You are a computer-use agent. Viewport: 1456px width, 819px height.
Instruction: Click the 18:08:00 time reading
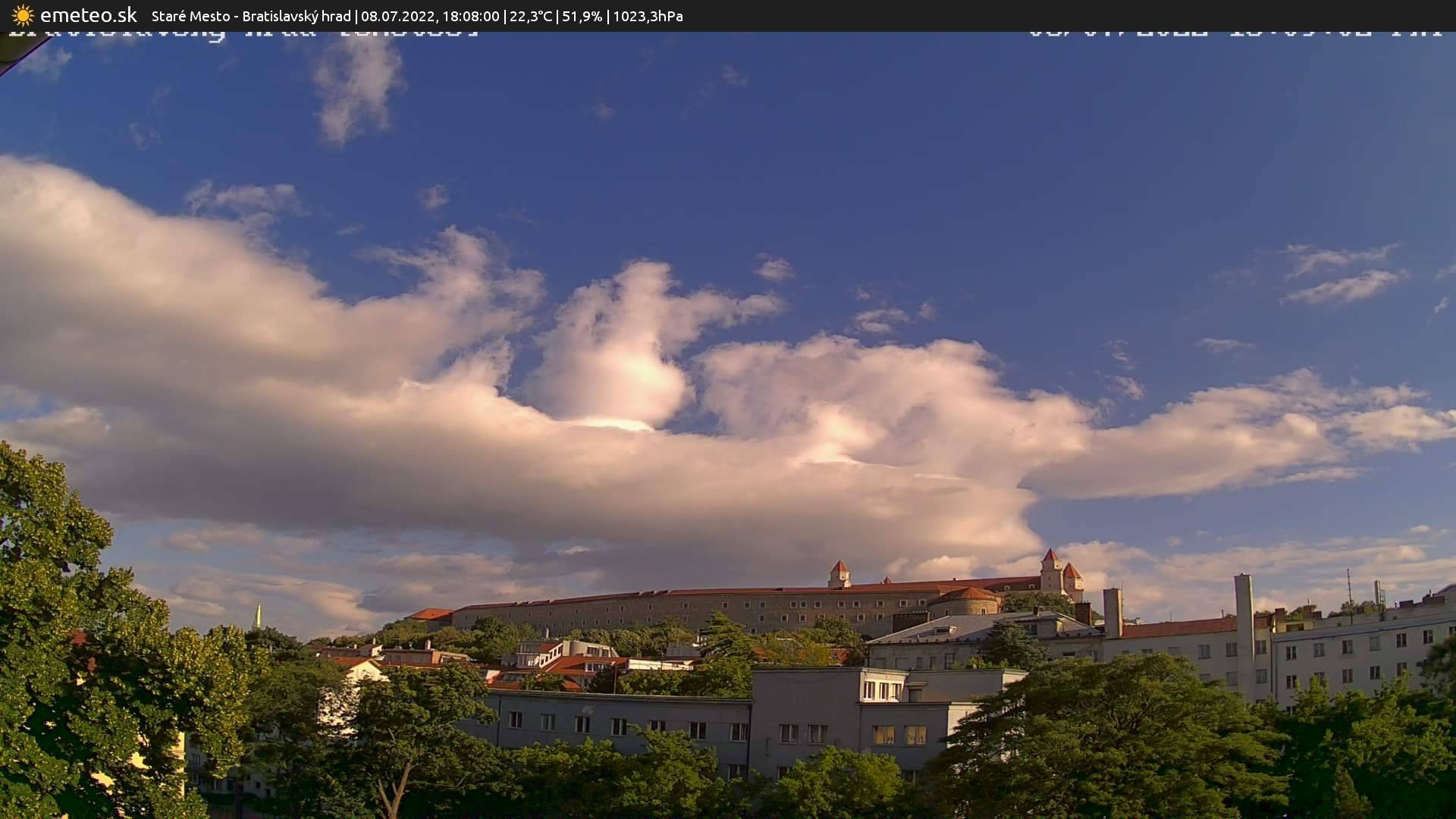(470, 16)
